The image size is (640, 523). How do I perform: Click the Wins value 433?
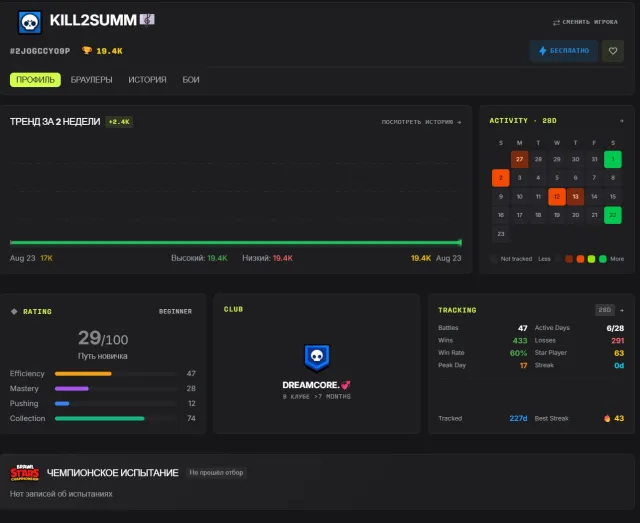click(x=520, y=341)
